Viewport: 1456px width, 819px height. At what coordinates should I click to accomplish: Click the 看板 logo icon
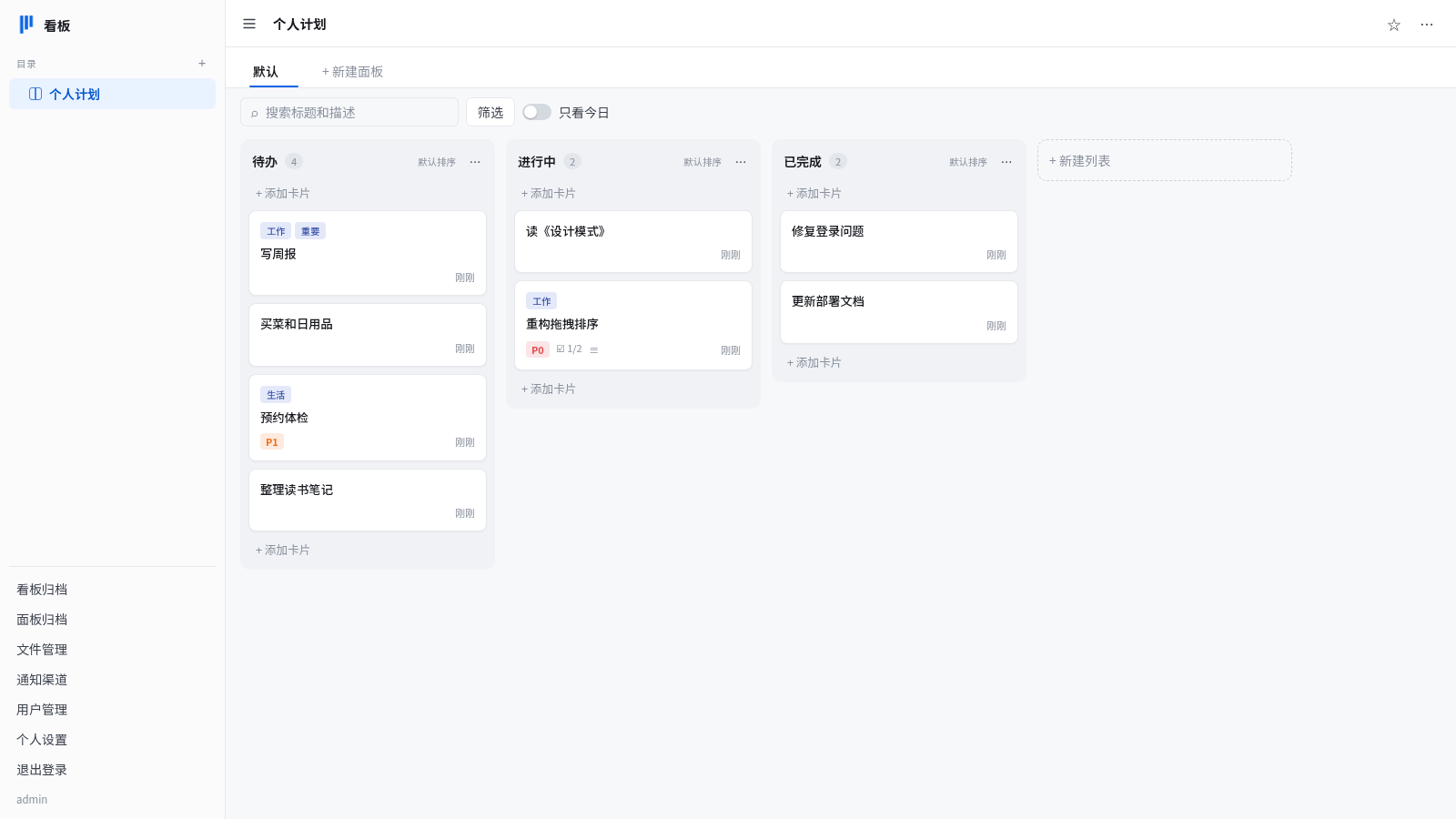click(x=26, y=25)
